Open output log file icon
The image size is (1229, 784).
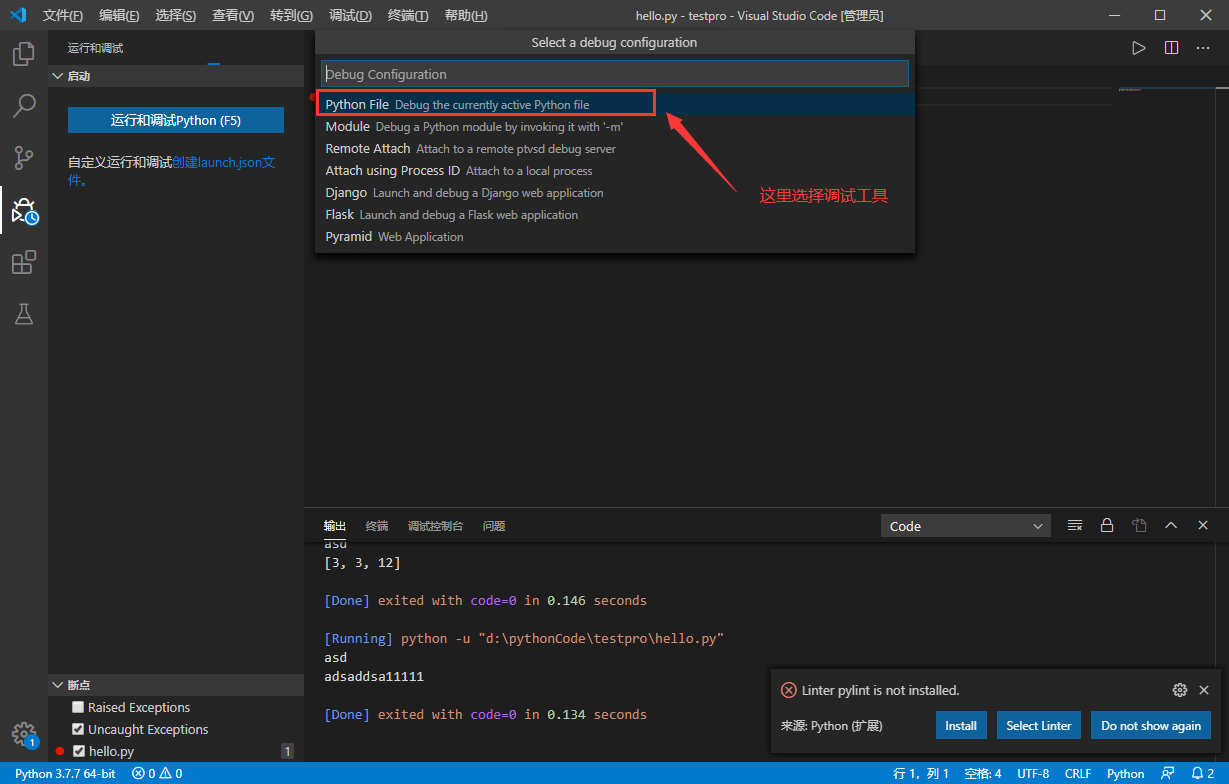coord(1139,525)
